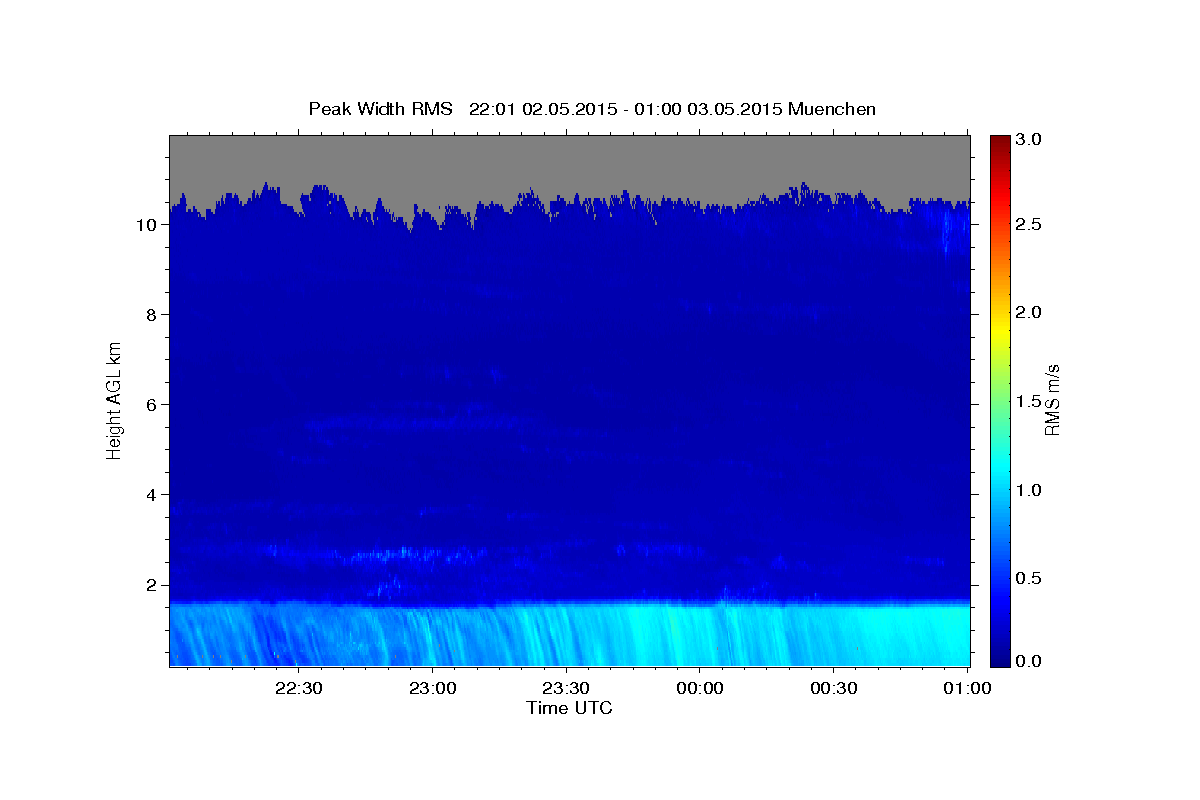Click the plot title 'Peak Width RMS'
Screen dimensions: 1200x800
380,109
